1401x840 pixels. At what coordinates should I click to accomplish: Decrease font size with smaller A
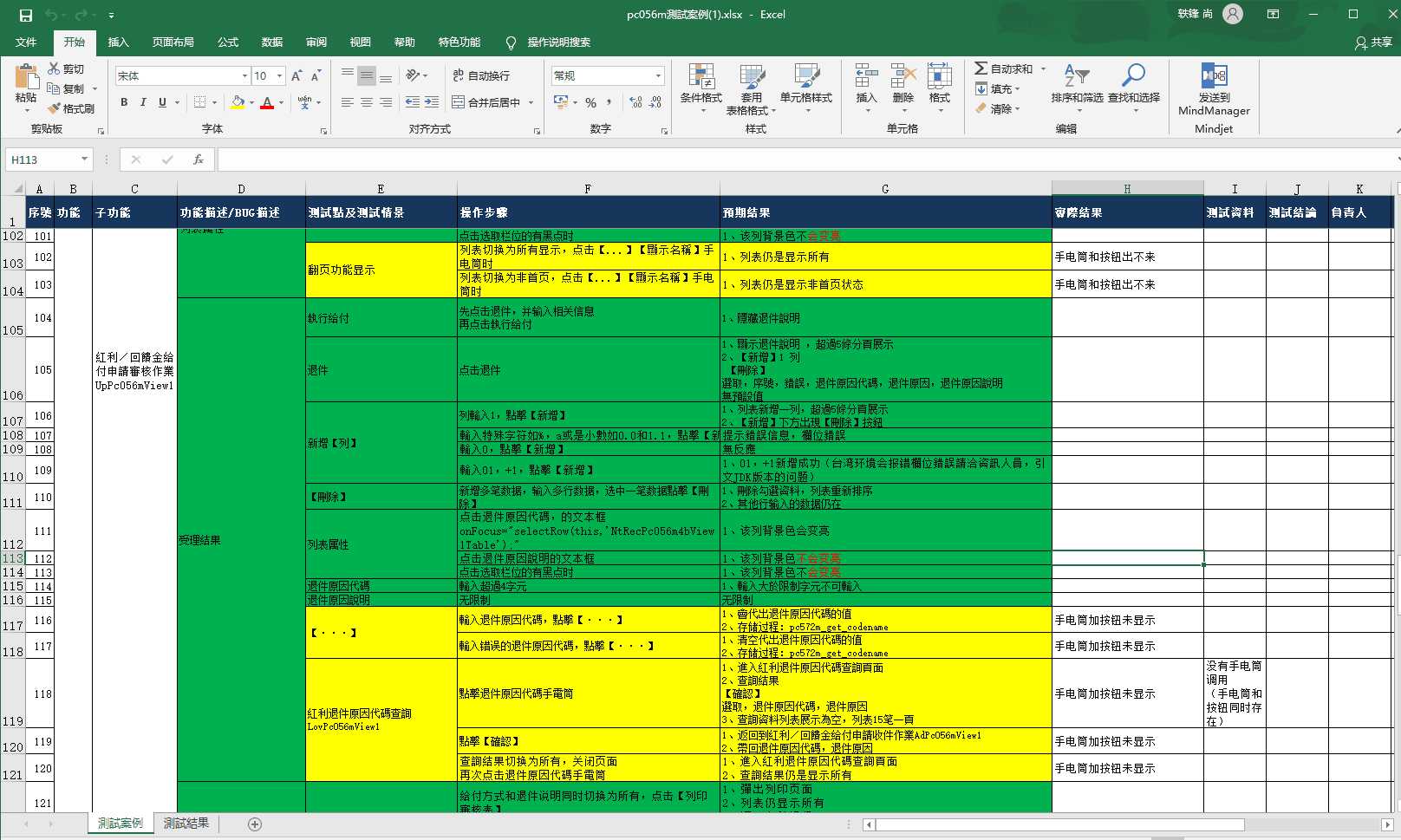316,76
